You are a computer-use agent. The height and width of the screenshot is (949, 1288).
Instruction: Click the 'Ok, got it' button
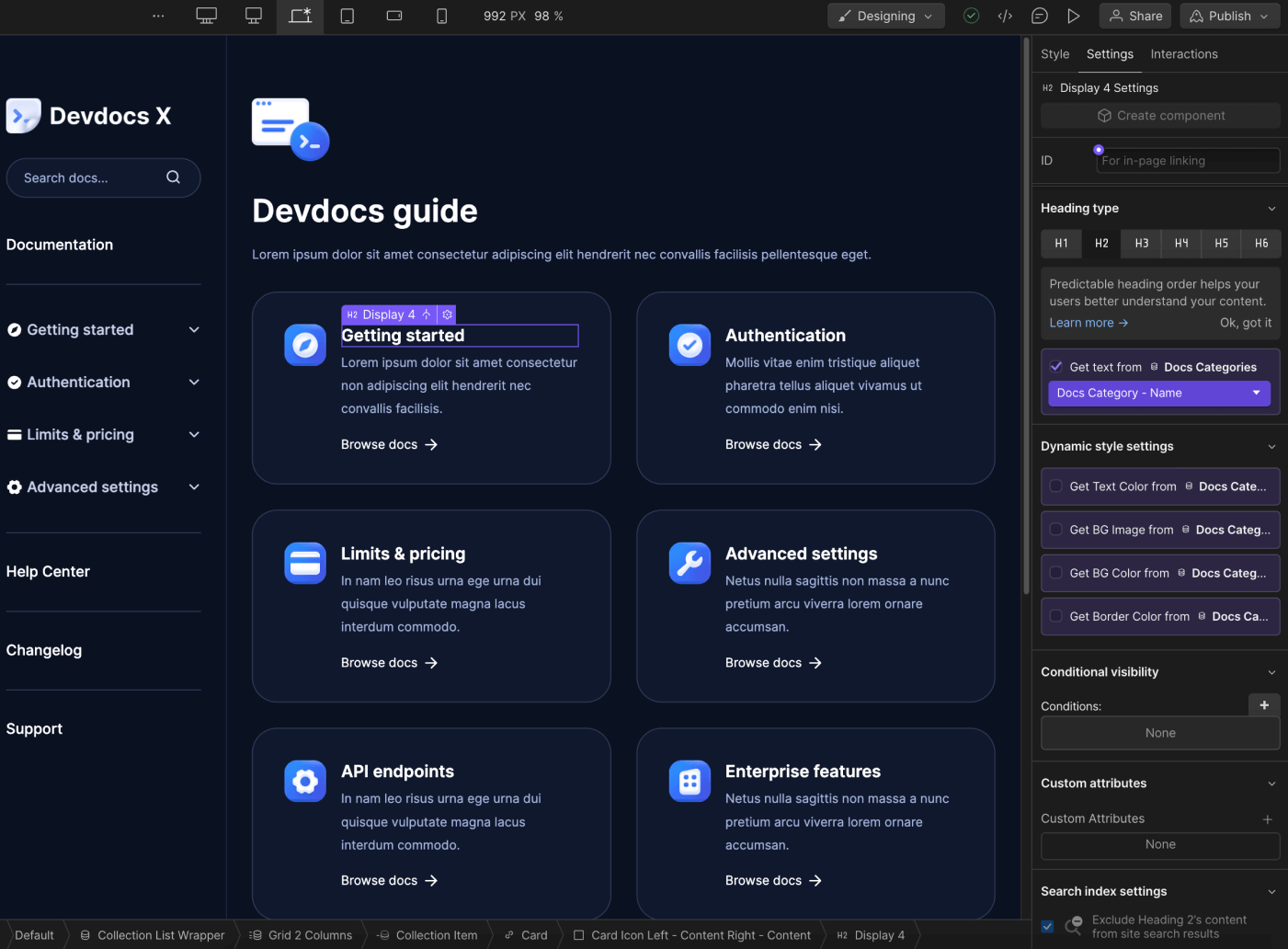tap(1247, 323)
